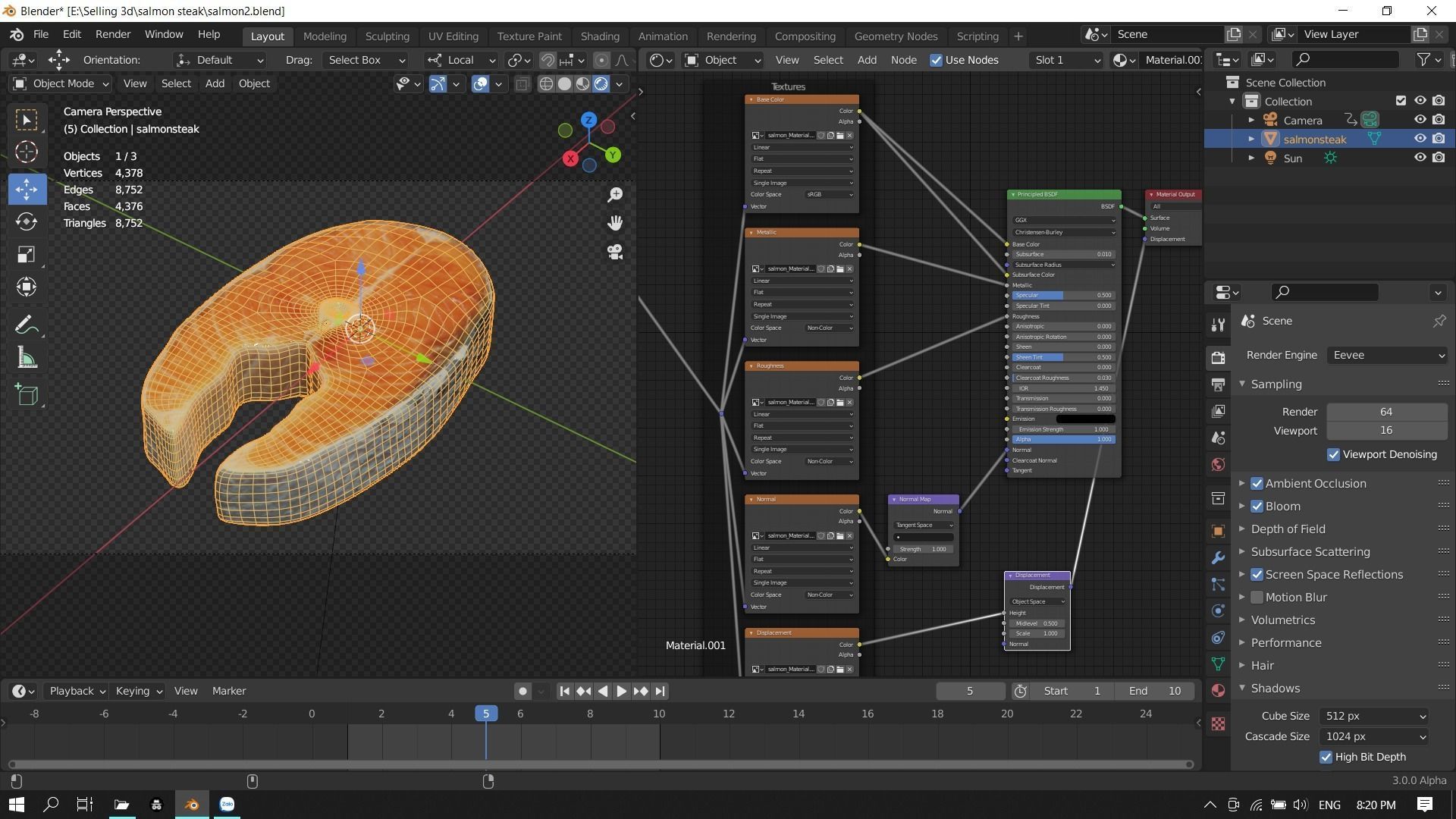Click the Emission color swatch

[1085, 419]
